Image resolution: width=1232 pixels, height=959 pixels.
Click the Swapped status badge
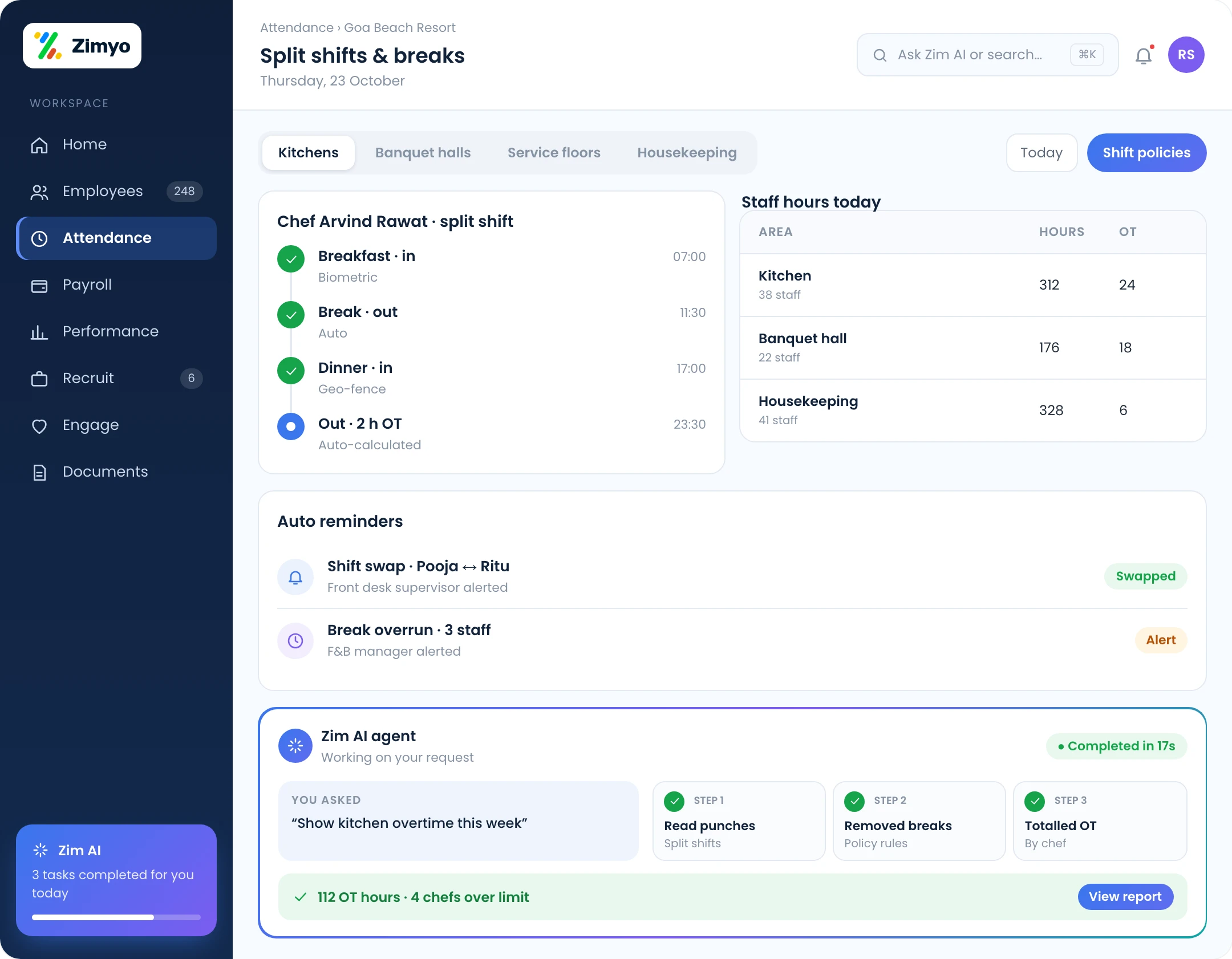click(1145, 576)
